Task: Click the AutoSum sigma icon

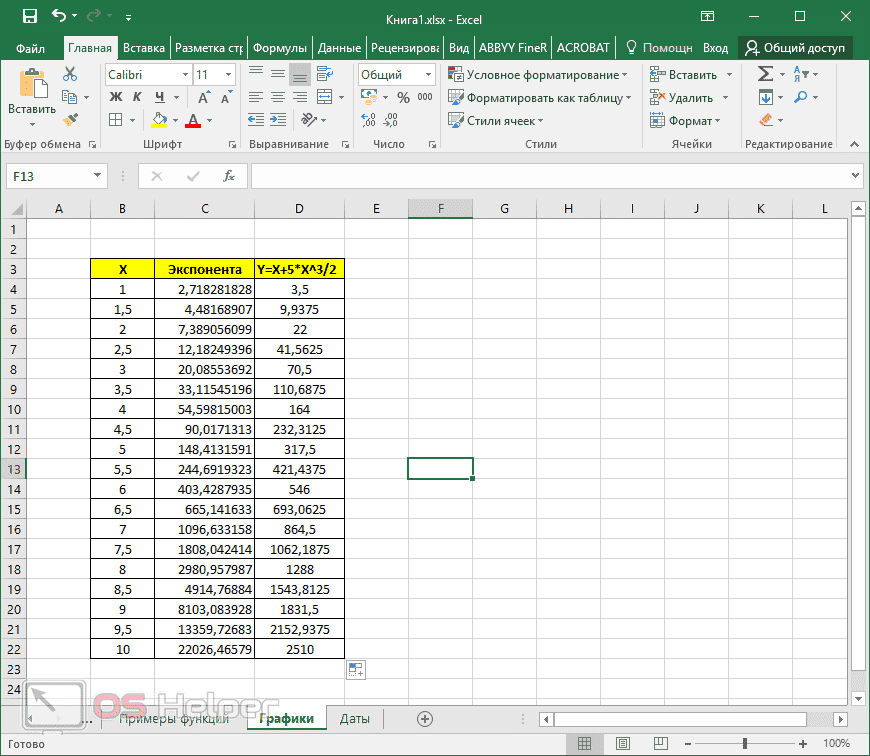Action: 765,74
